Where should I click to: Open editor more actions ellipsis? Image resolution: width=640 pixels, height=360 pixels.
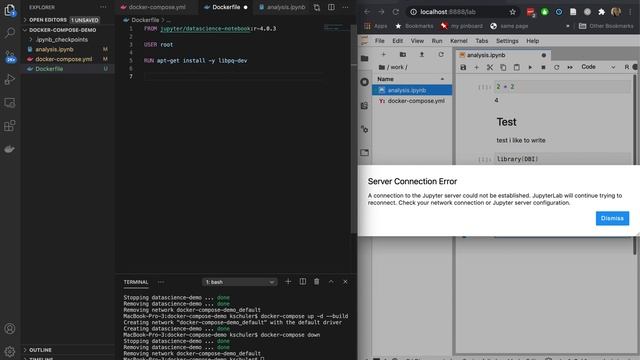tap(345, 7)
